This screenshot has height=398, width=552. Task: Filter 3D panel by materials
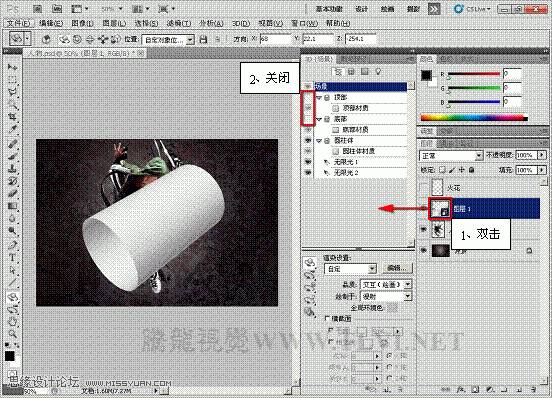(x=365, y=72)
